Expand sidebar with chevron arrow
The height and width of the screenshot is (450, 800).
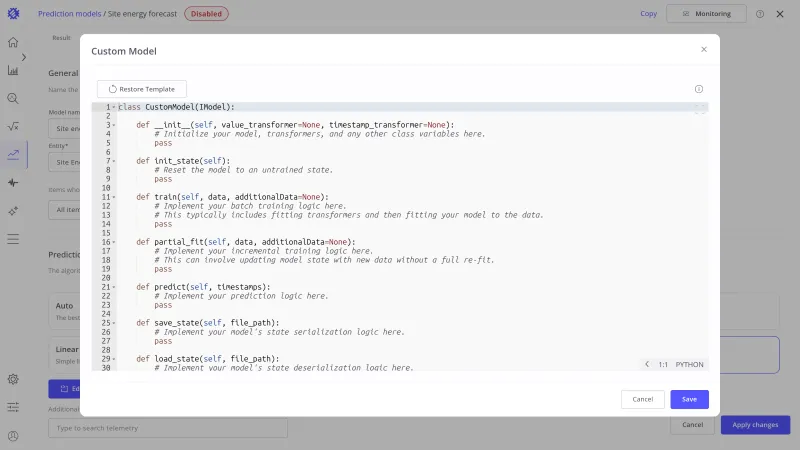[24, 57]
